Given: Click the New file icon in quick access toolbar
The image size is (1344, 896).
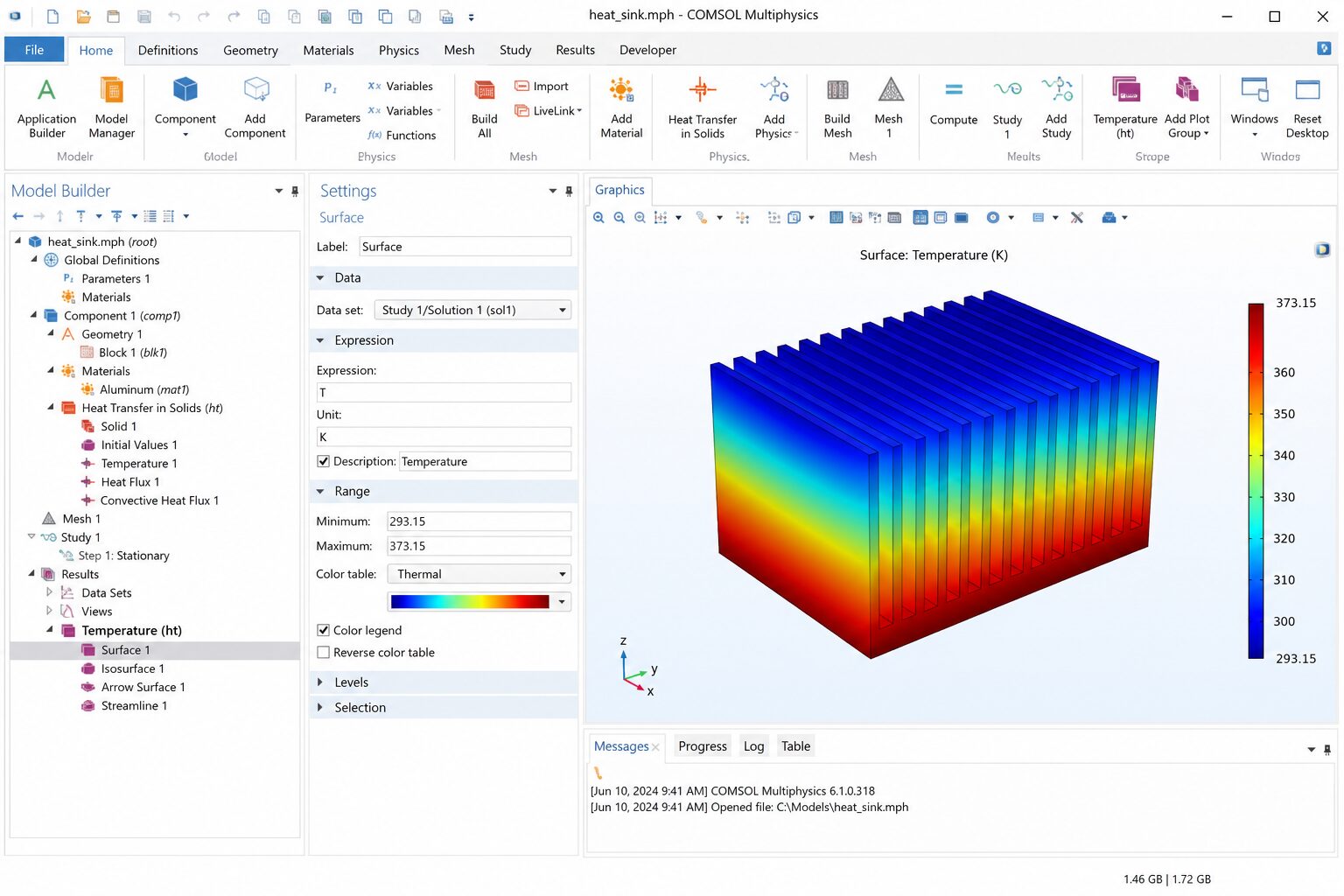Looking at the screenshot, I should pyautogui.click(x=52, y=17).
